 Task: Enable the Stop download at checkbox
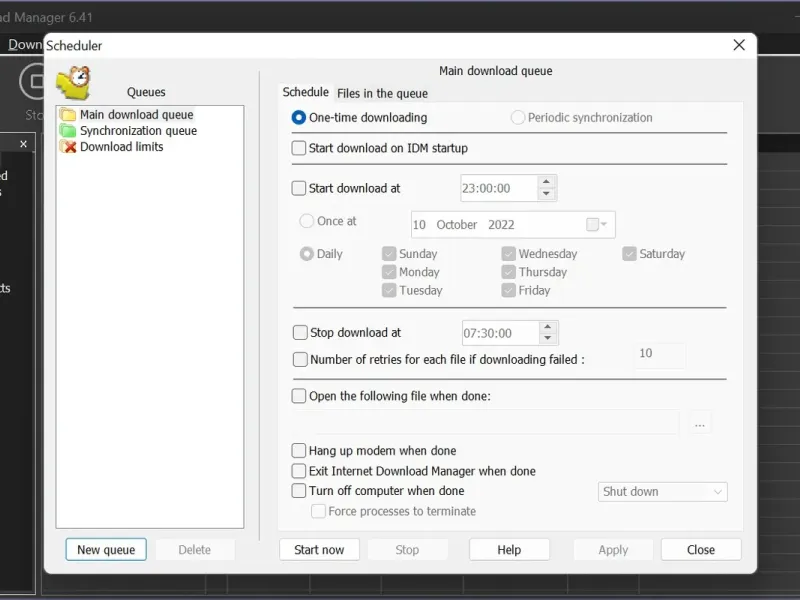(x=300, y=333)
